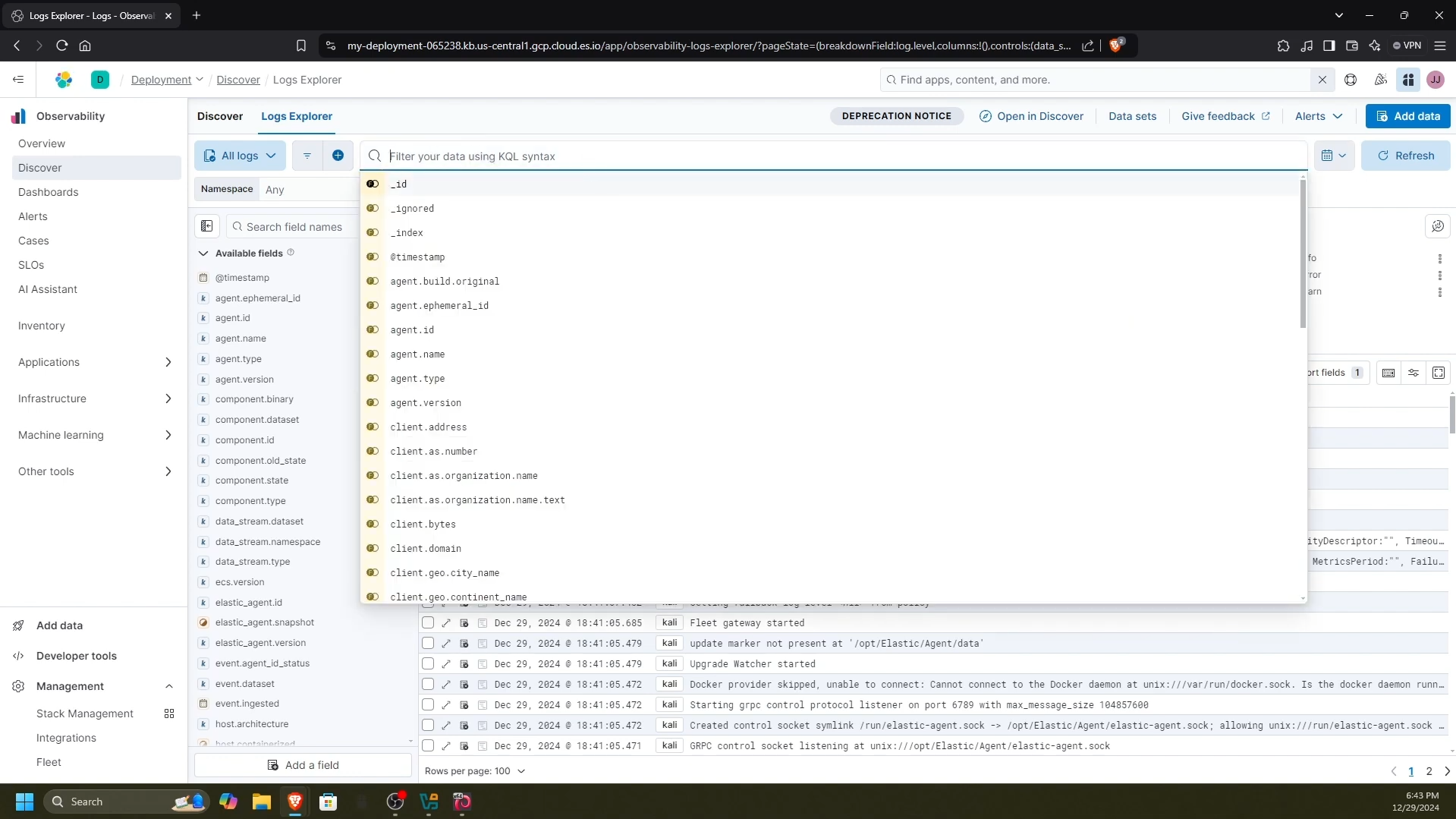
Task: Click the Search field names box
Action: click(294, 227)
